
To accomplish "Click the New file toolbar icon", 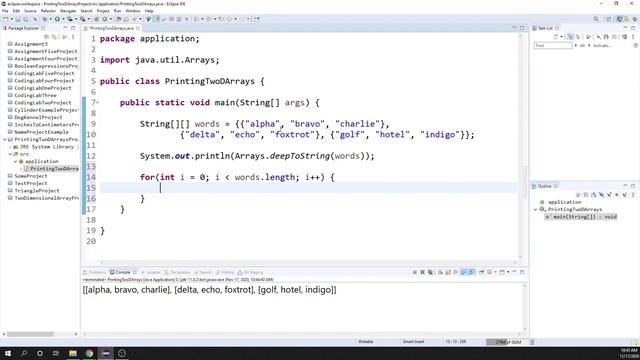I will point(6,19).
